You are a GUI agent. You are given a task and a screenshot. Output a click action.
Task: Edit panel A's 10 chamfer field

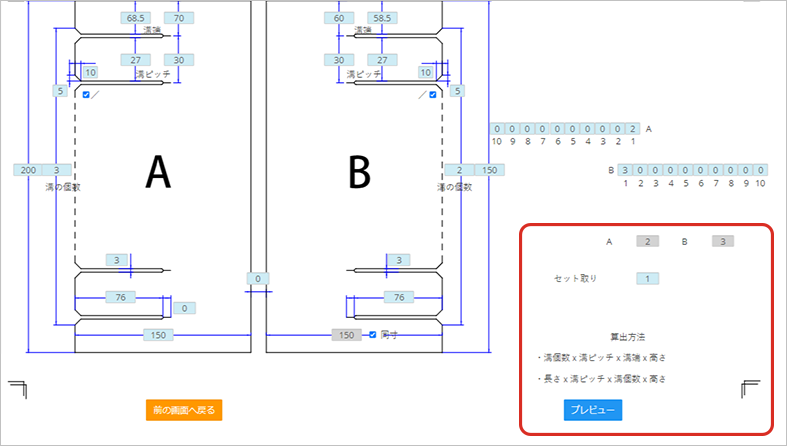click(x=90, y=72)
